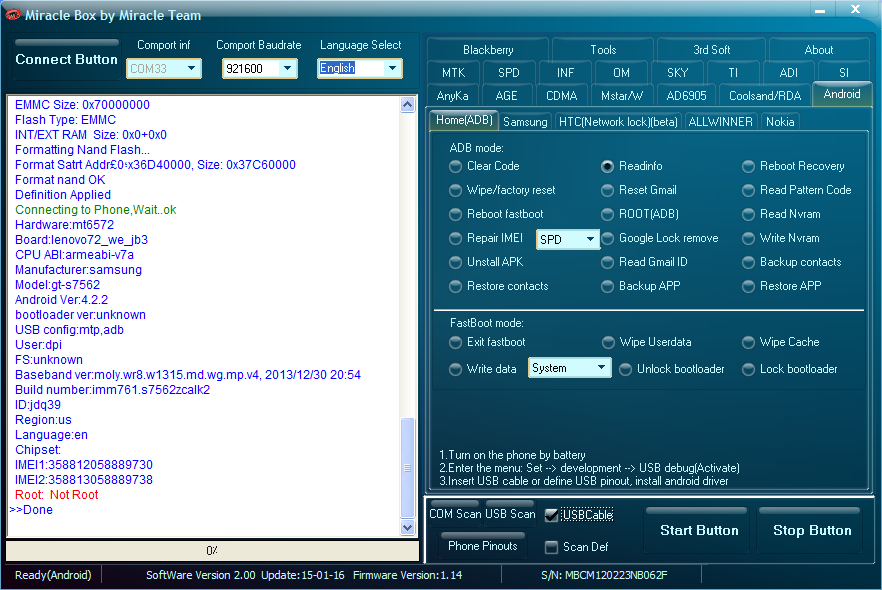Click log scrollbar down arrow
The height and width of the screenshot is (590, 882).
[408, 528]
